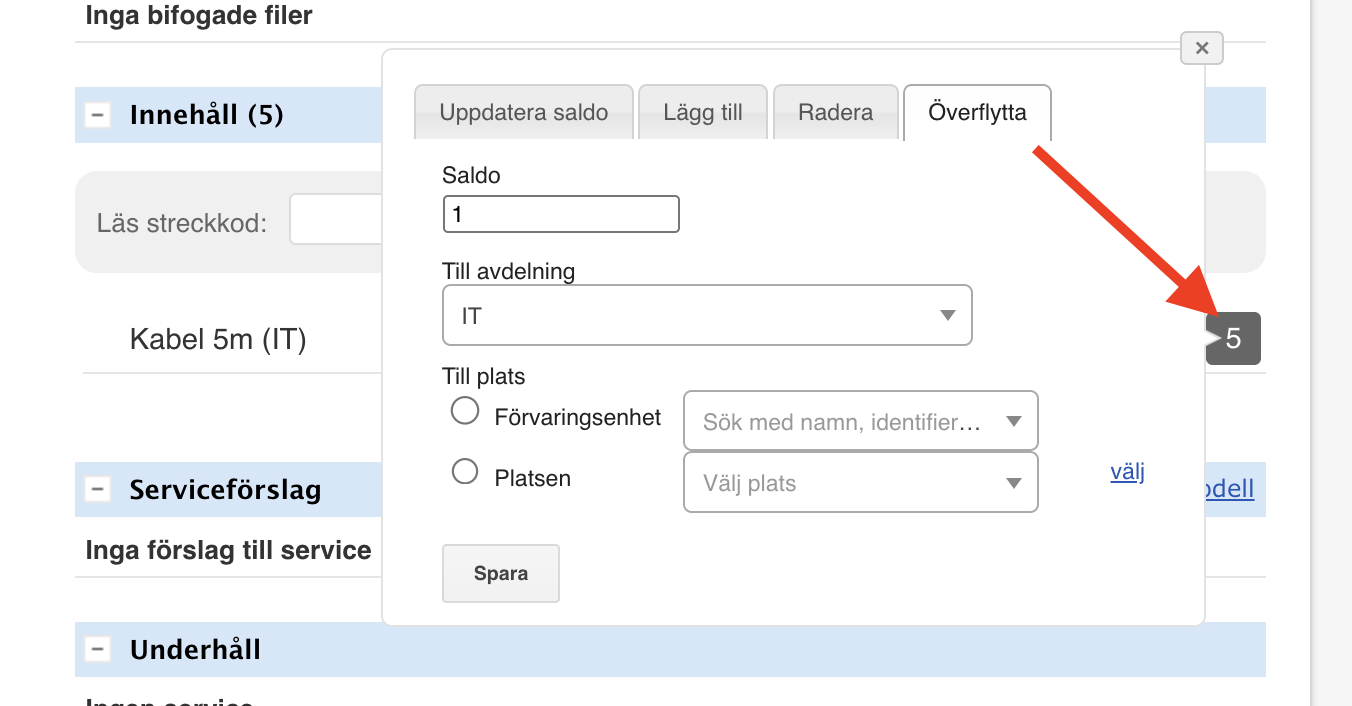Select the Platsen radio button

point(465,471)
